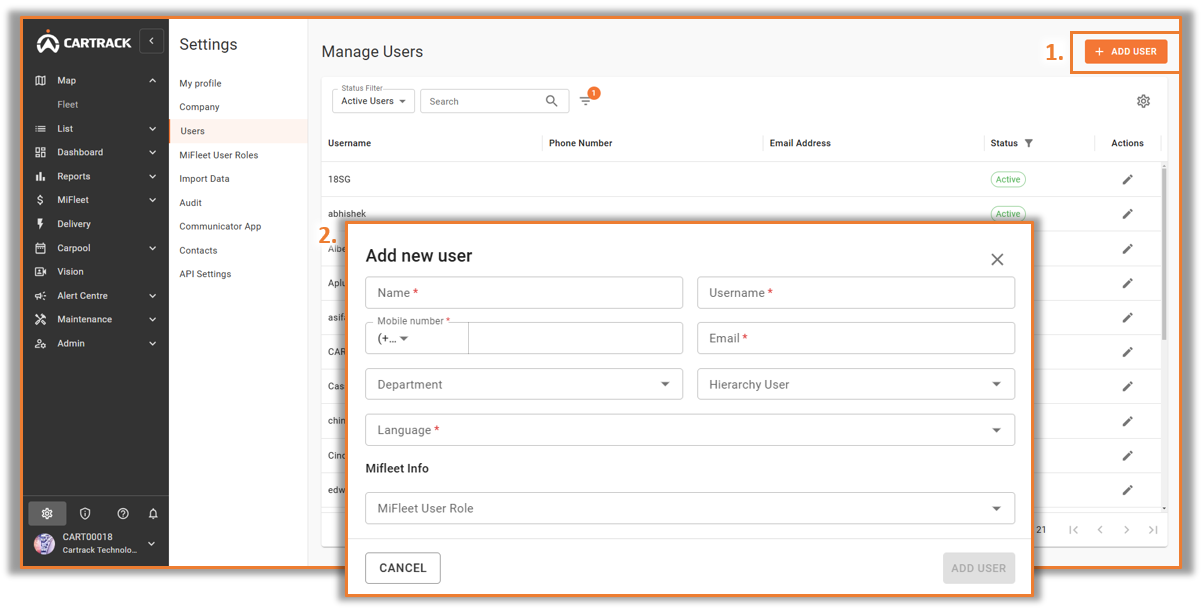
Task: Open Reports via its bar chart icon
Action: (41, 177)
